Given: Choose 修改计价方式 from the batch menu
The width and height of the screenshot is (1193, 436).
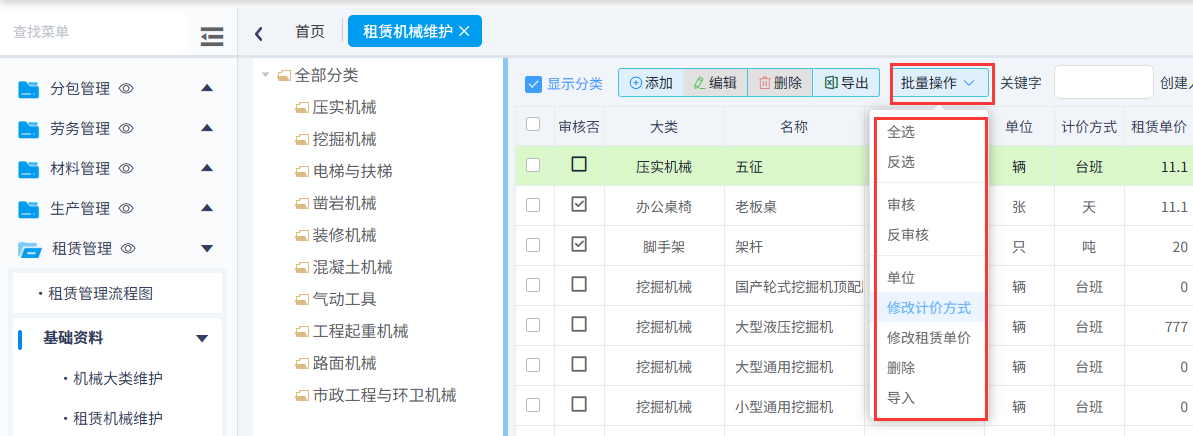Looking at the screenshot, I should pyautogui.click(x=931, y=308).
